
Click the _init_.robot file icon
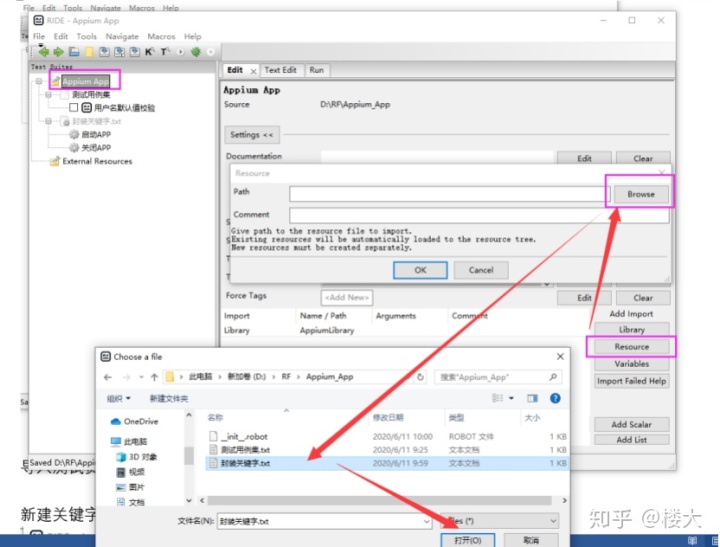point(213,436)
